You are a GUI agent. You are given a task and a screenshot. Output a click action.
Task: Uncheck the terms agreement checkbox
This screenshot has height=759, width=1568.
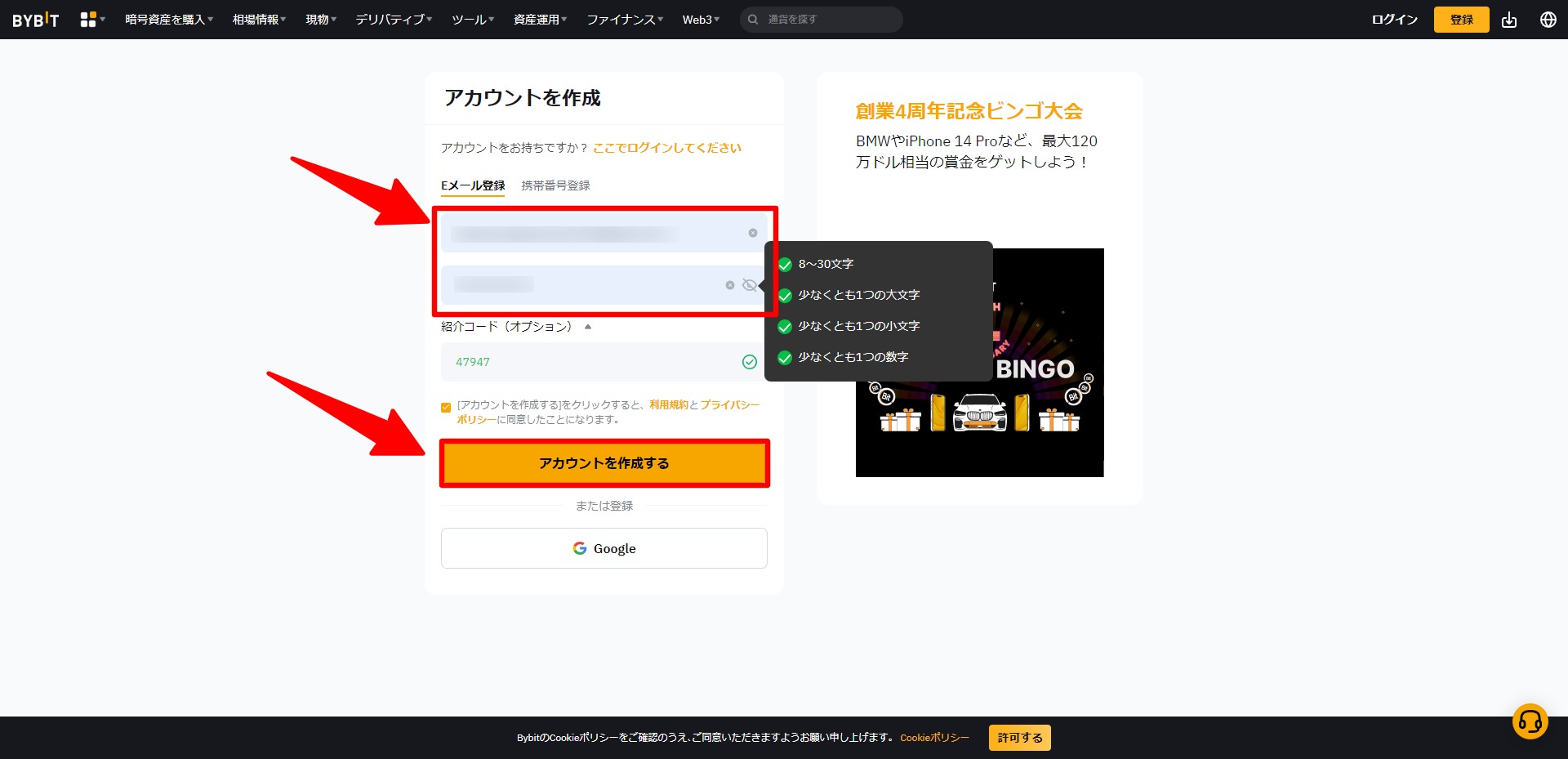(x=446, y=407)
